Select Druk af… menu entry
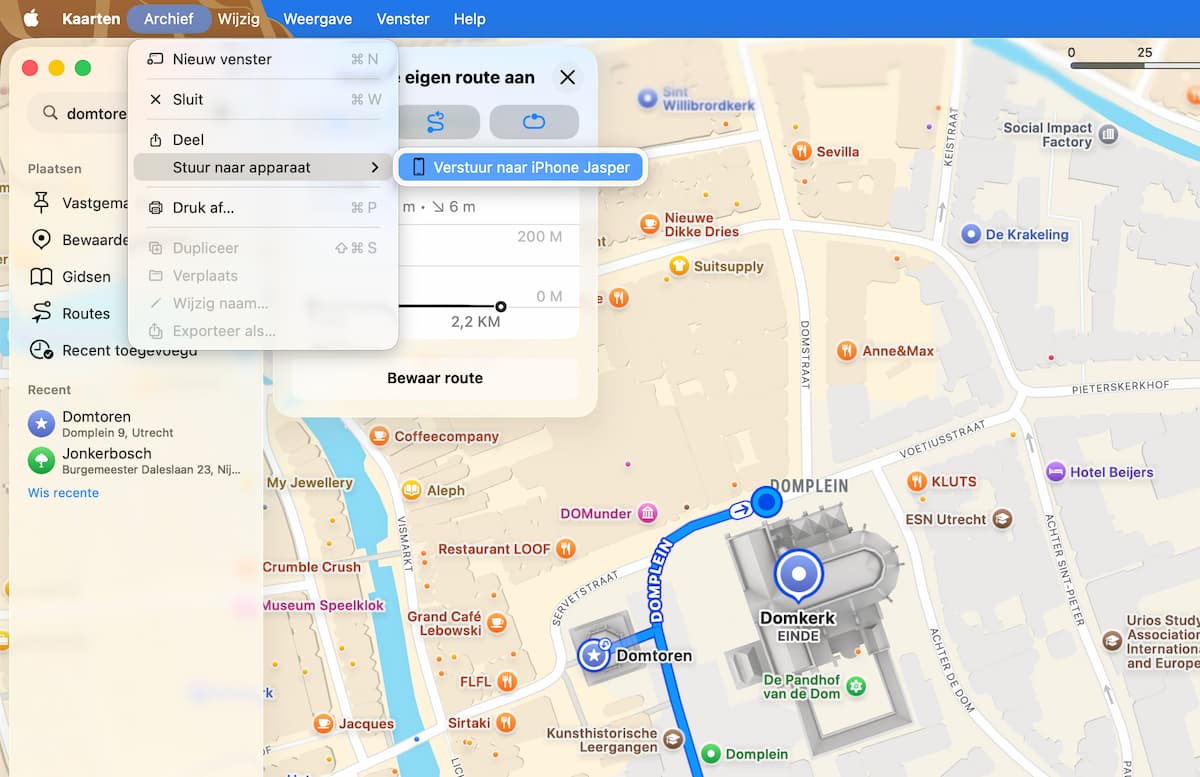Image resolution: width=1200 pixels, height=777 pixels. click(264, 208)
